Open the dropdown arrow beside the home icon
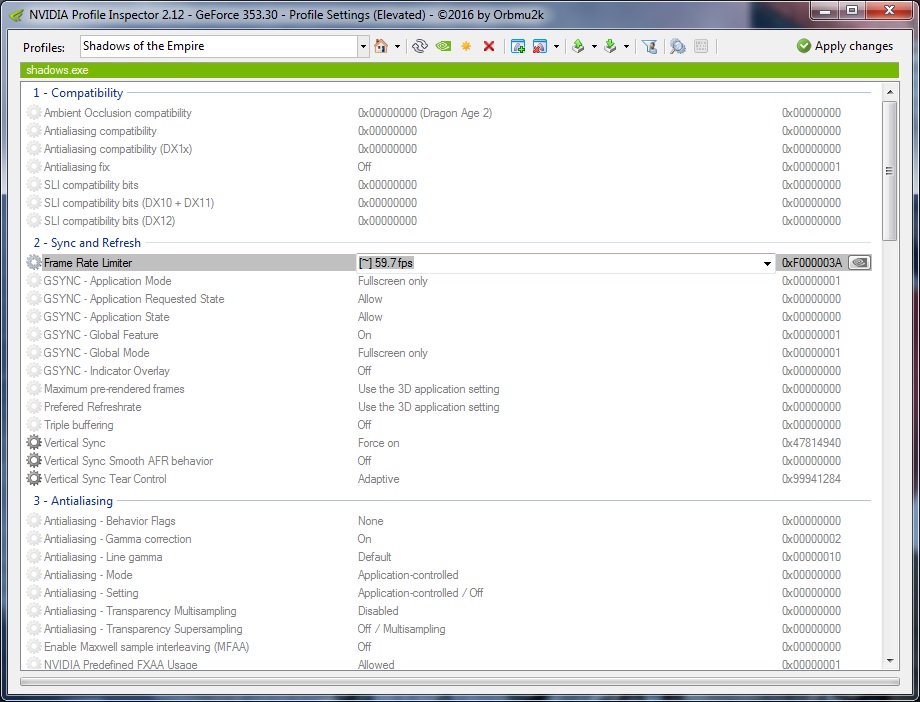 coord(397,46)
